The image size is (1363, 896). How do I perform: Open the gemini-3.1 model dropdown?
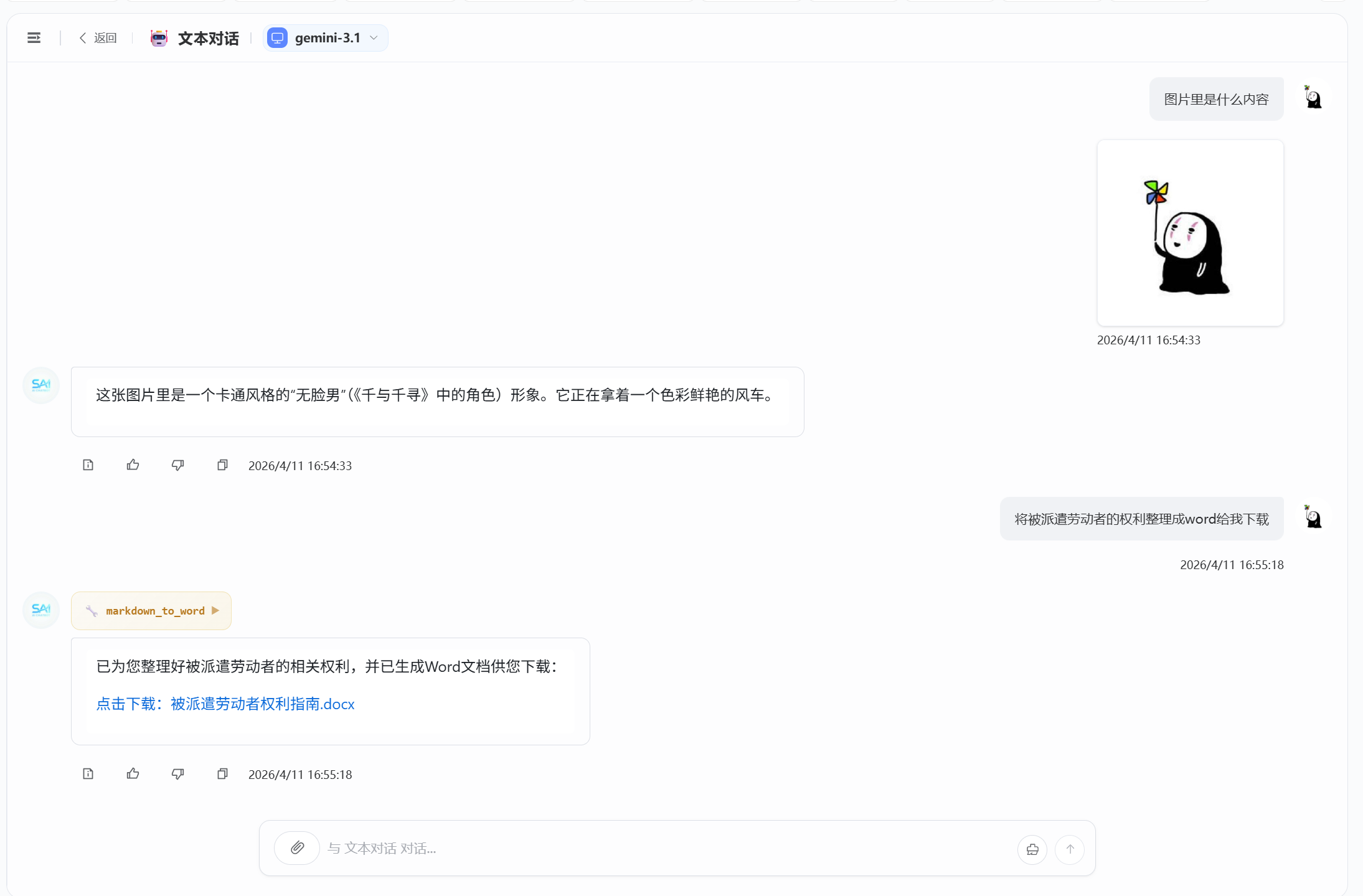[325, 38]
